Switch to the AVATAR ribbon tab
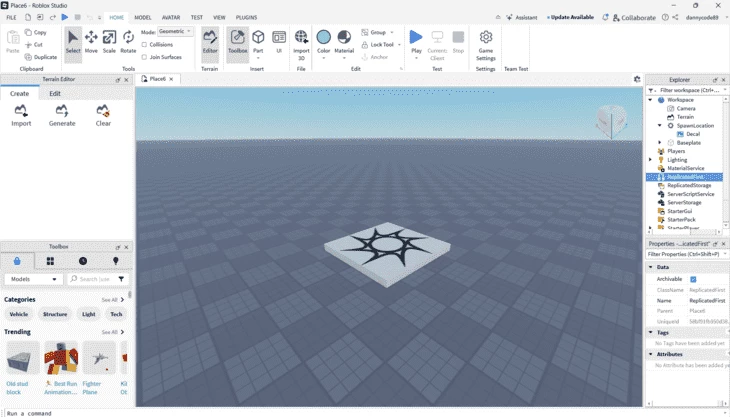The image size is (730, 417). [x=171, y=17]
